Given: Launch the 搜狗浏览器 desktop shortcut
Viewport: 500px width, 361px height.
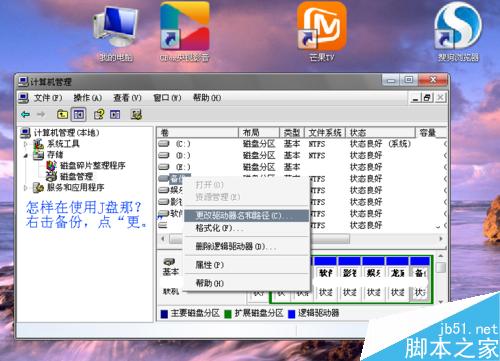Looking at the screenshot, I should pyautogui.click(x=458, y=32).
